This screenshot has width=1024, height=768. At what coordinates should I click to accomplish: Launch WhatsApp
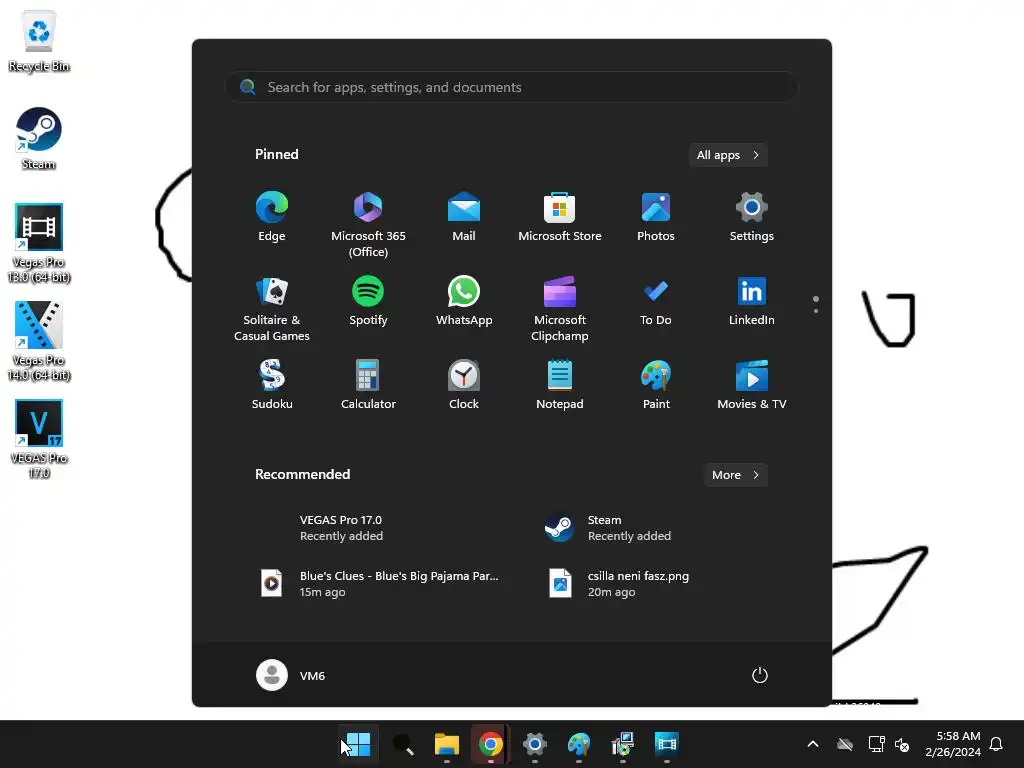click(x=464, y=301)
